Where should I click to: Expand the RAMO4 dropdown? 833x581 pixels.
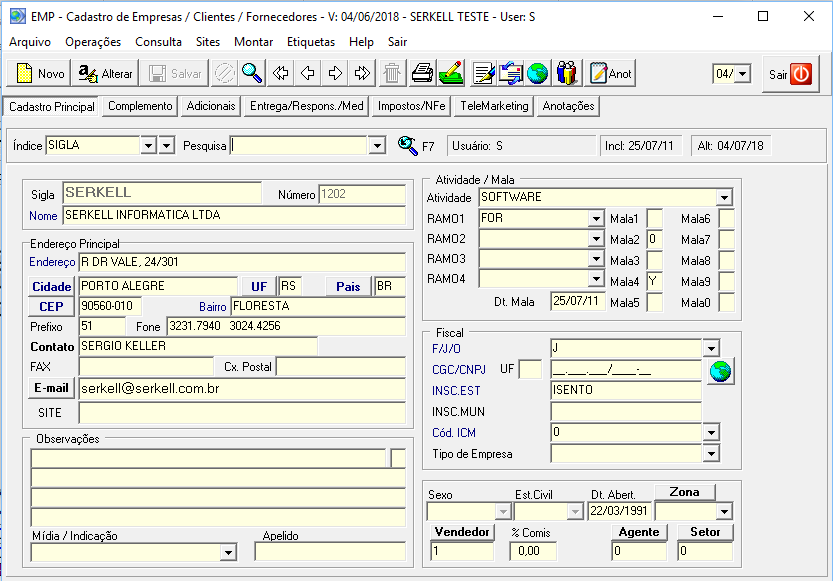pos(596,279)
